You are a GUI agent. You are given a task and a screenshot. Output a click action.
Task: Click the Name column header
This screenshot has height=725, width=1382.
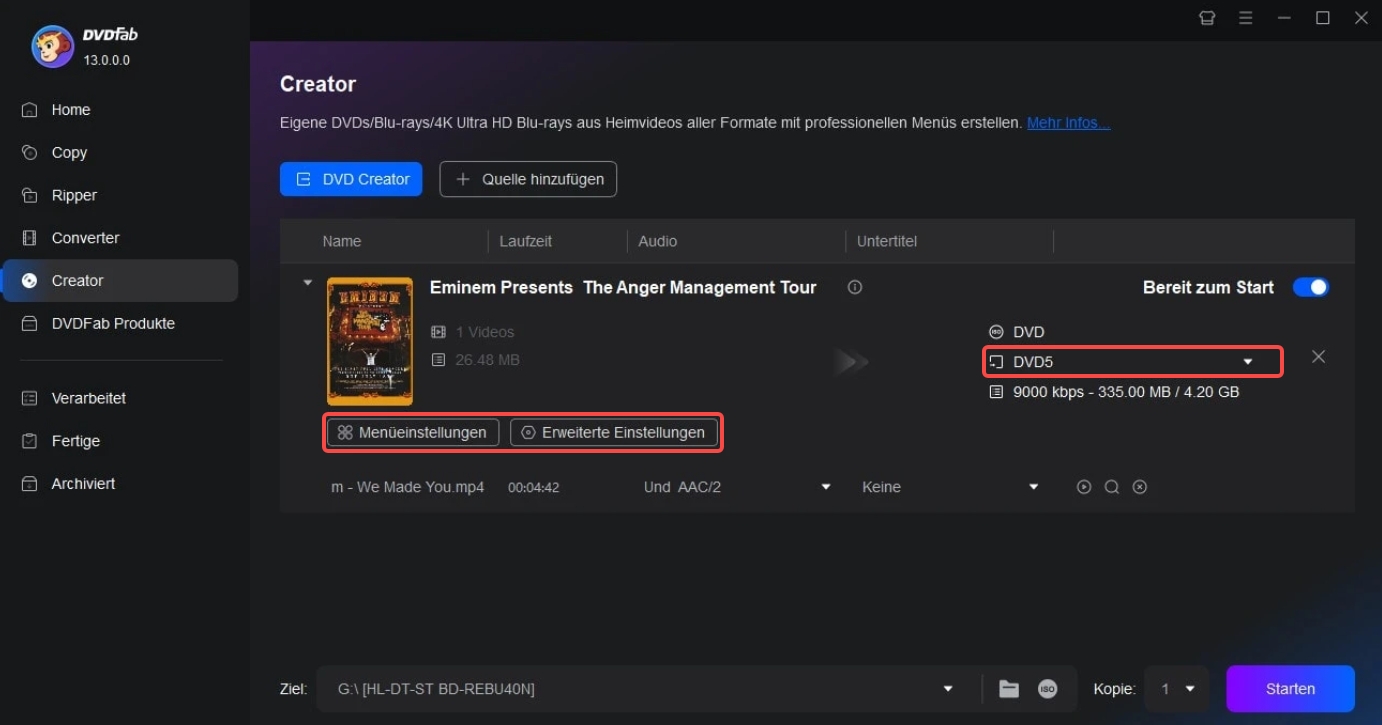click(342, 241)
